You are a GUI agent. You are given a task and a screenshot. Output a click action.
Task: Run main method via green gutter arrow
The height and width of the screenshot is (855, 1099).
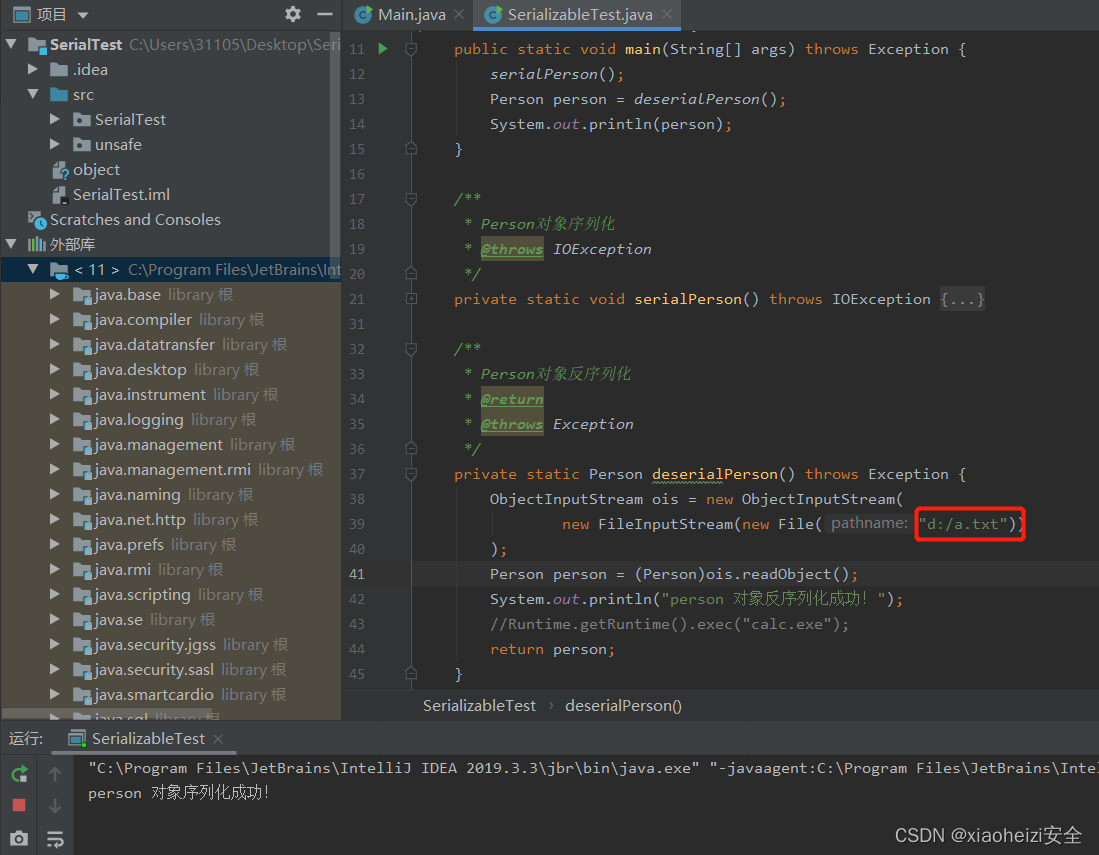click(383, 48)
